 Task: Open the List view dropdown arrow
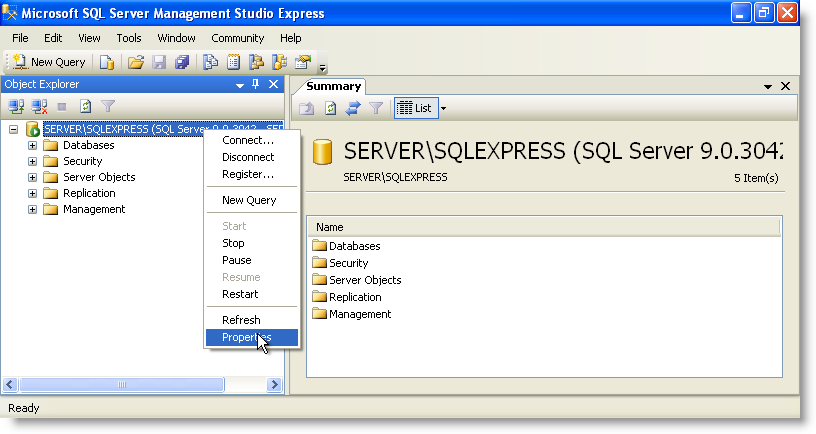(443, 108)
